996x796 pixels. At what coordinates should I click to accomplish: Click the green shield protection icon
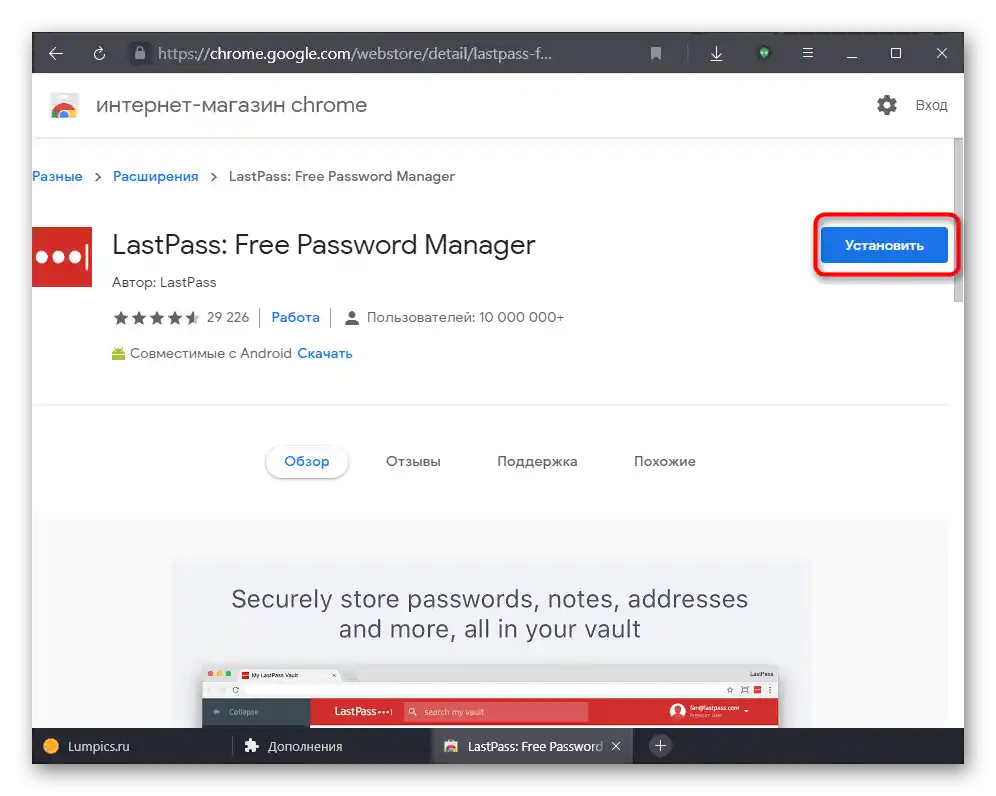764,53
